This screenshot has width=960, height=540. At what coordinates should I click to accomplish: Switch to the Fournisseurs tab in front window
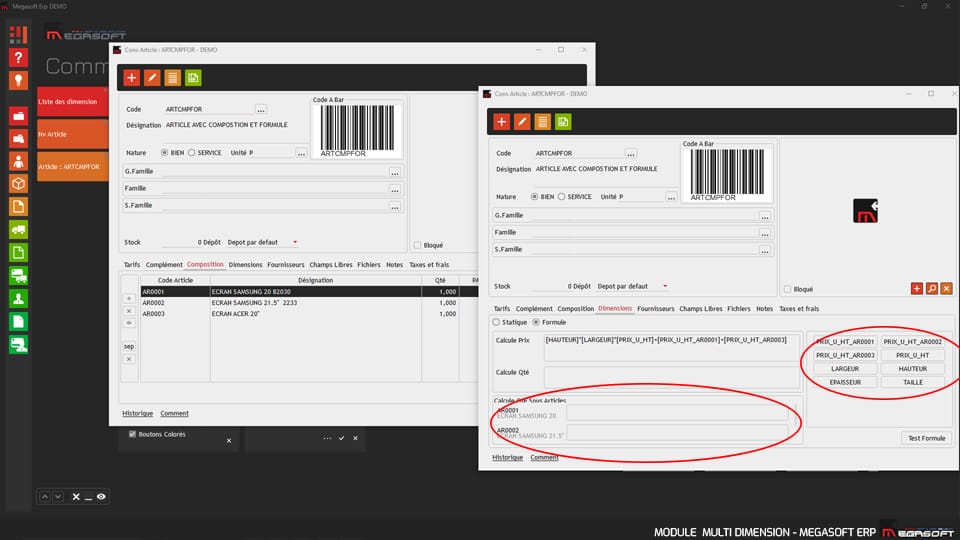(x=655, y=309)
